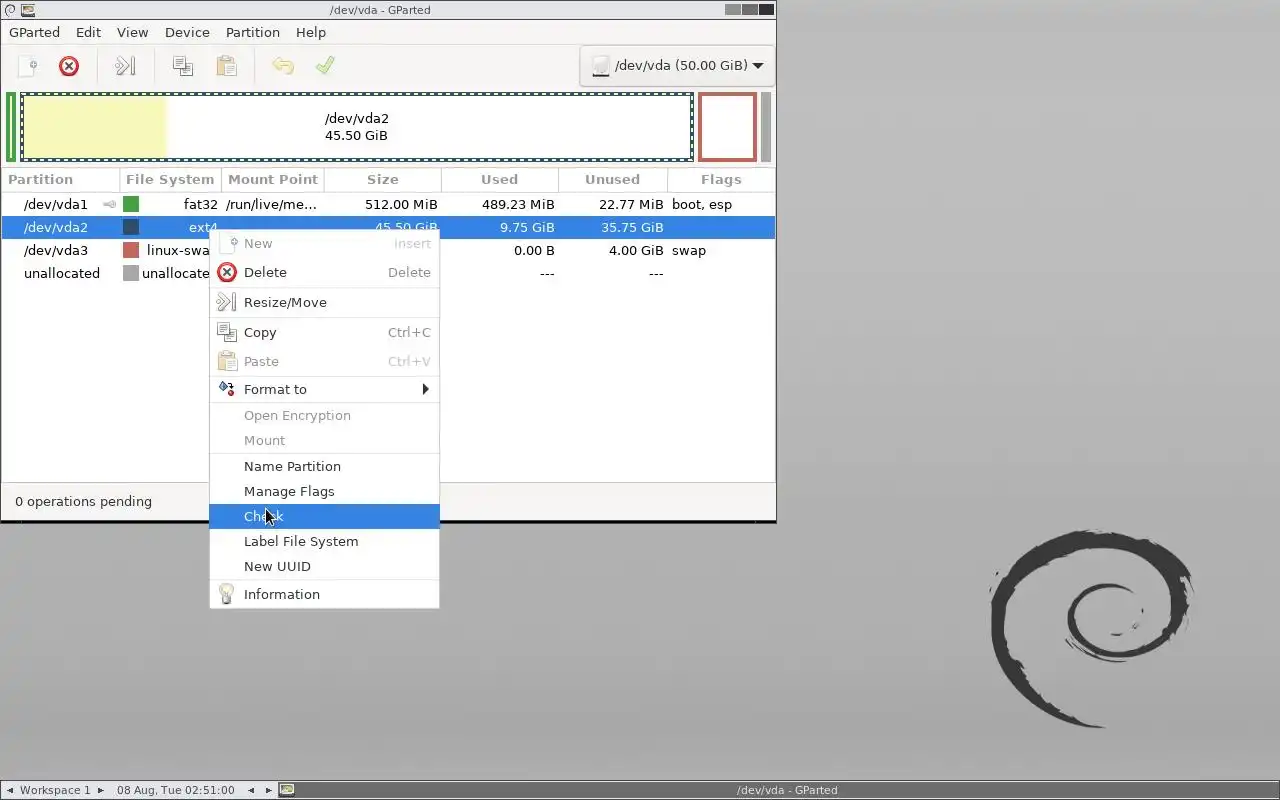Click the New partition toolbar icon
This screenshot has height=800, width=1280.
point(28,66)
